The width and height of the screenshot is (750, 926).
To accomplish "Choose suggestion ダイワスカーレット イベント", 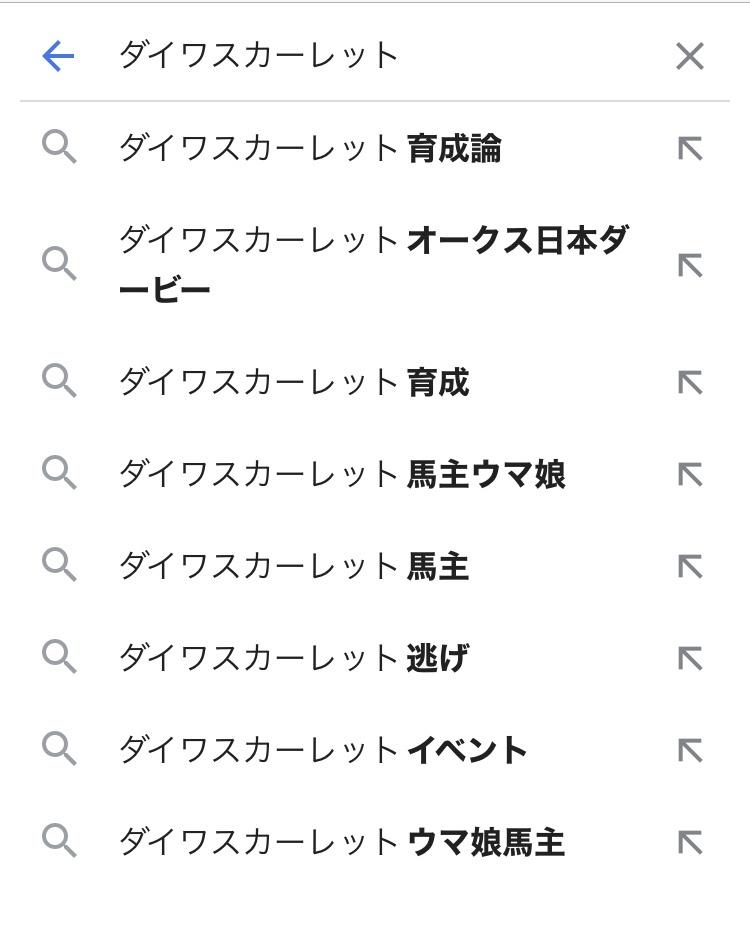I will point(322,750).
